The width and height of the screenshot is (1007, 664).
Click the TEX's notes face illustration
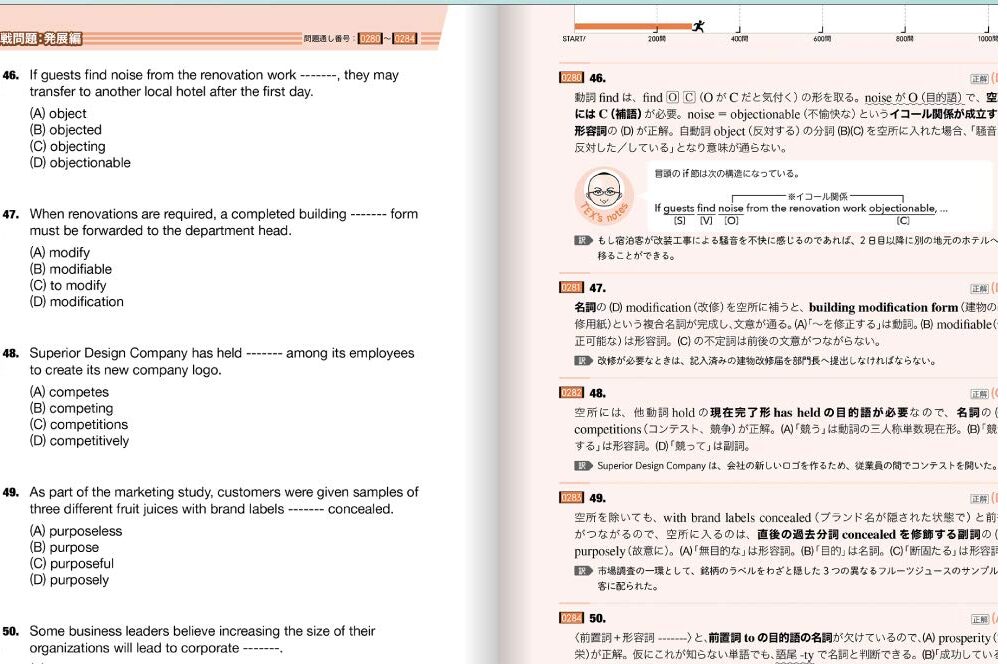[604, 195]
